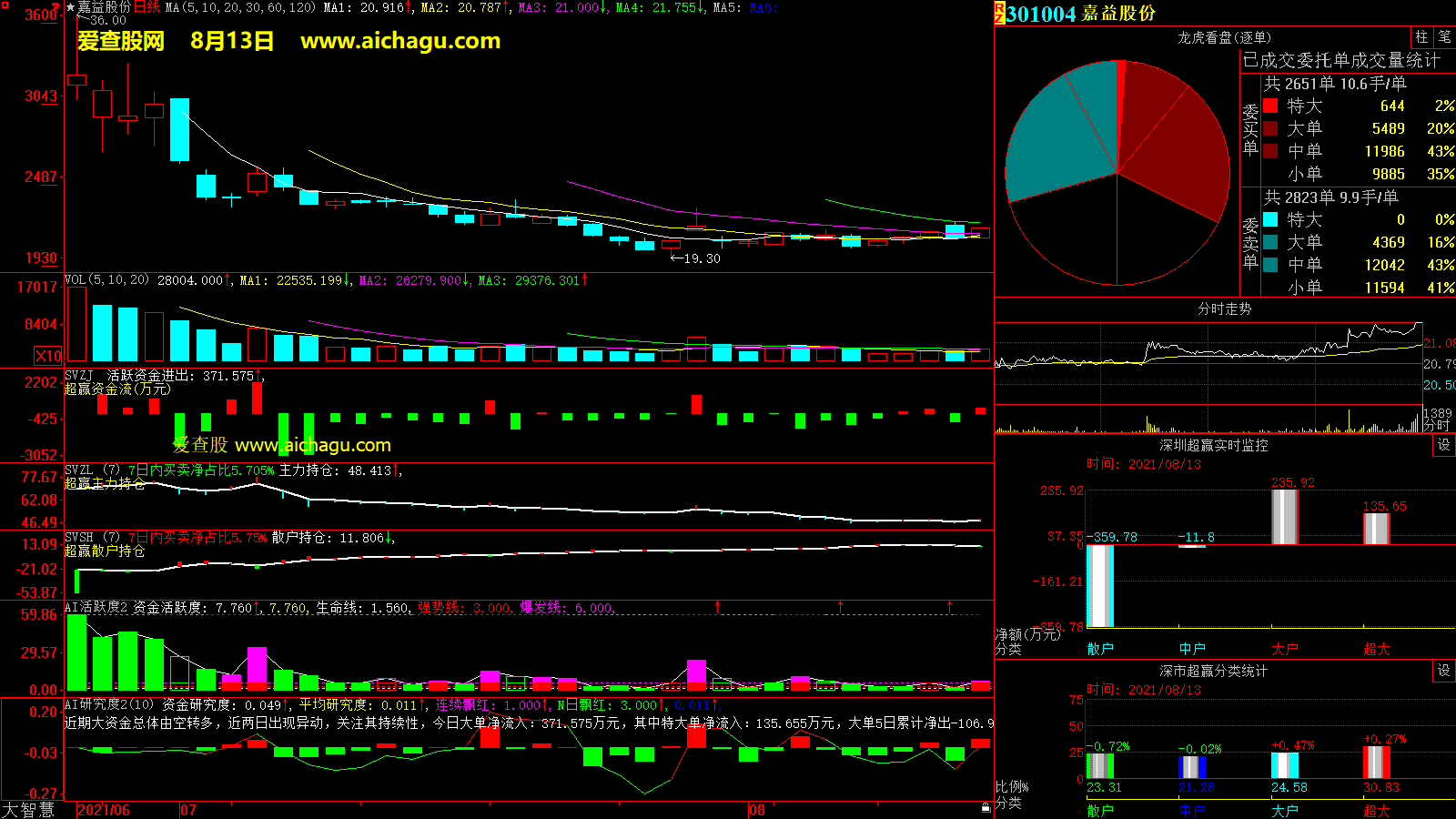Select the 日线 period label
Screen dimensions: 1456x819
[x=147, y=7]
